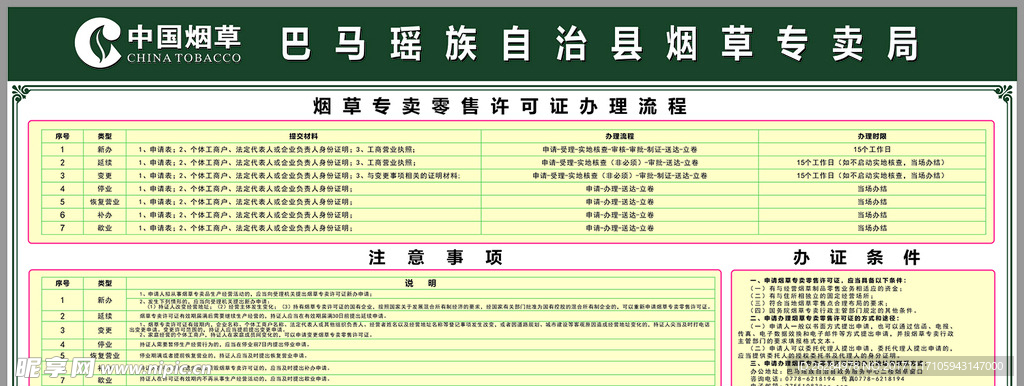Click '当场办结' in the 恢复营业 row
The image size is (1024, 386).
coord(872,202)
